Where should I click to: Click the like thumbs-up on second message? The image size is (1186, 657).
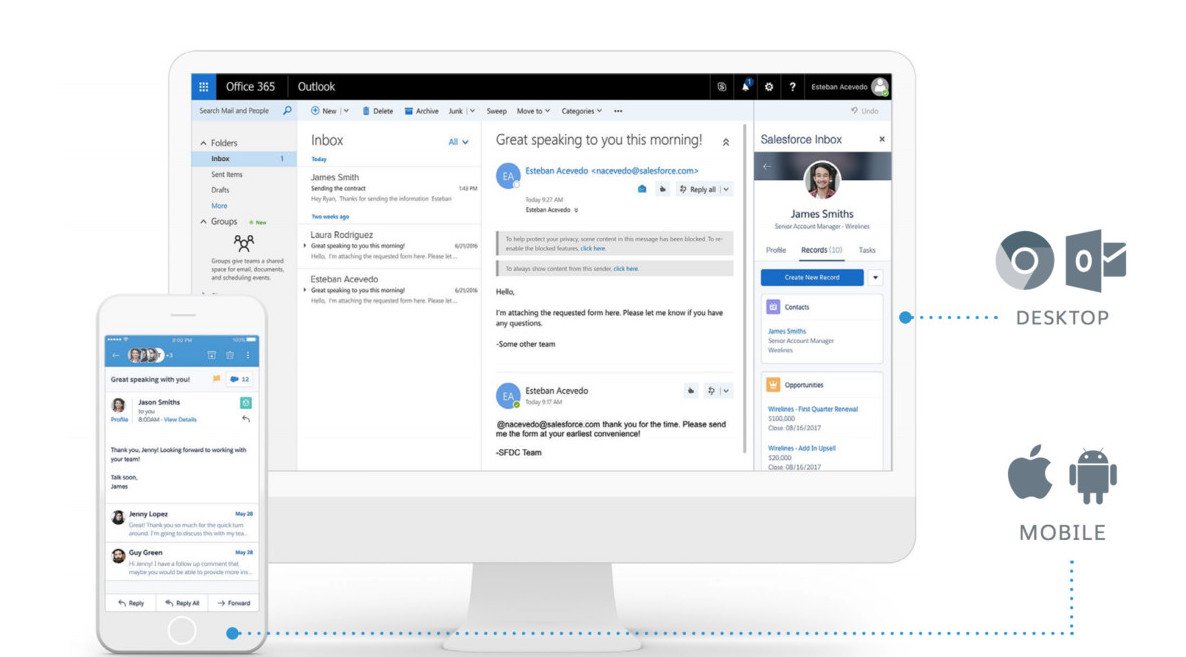tap(691, 391)
